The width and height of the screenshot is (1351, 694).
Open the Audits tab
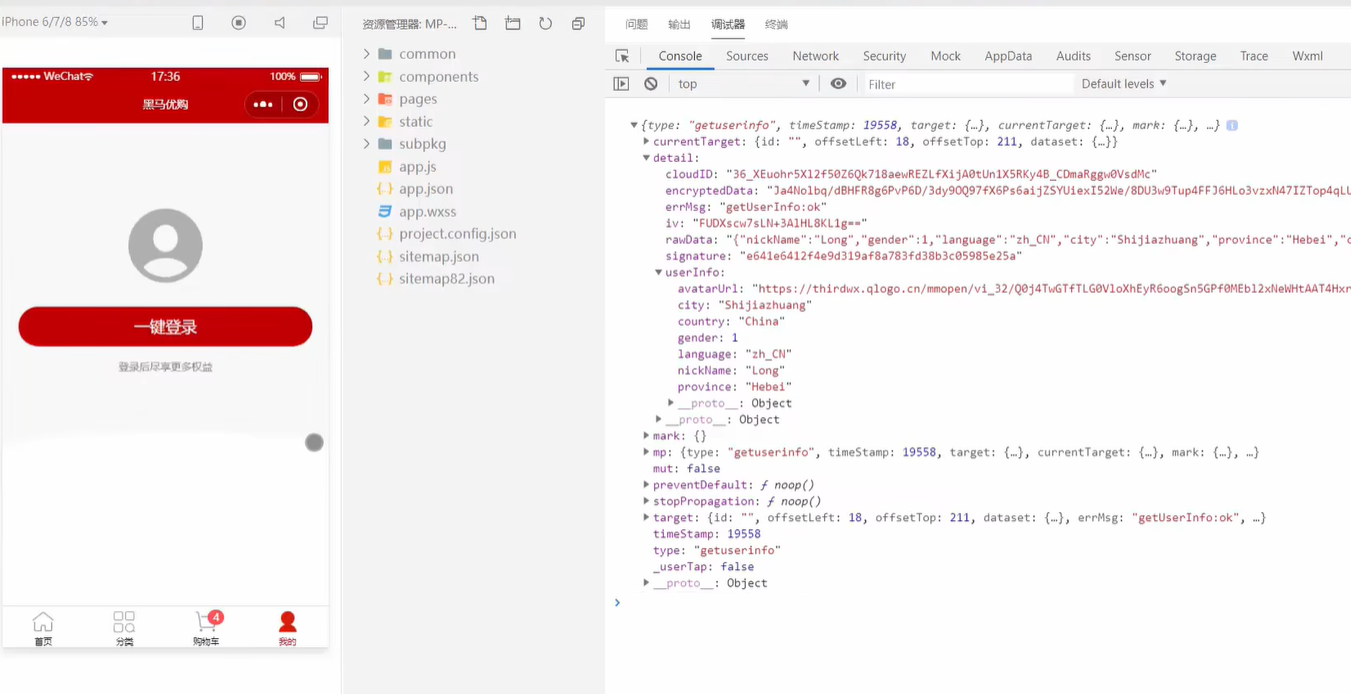1074,56
